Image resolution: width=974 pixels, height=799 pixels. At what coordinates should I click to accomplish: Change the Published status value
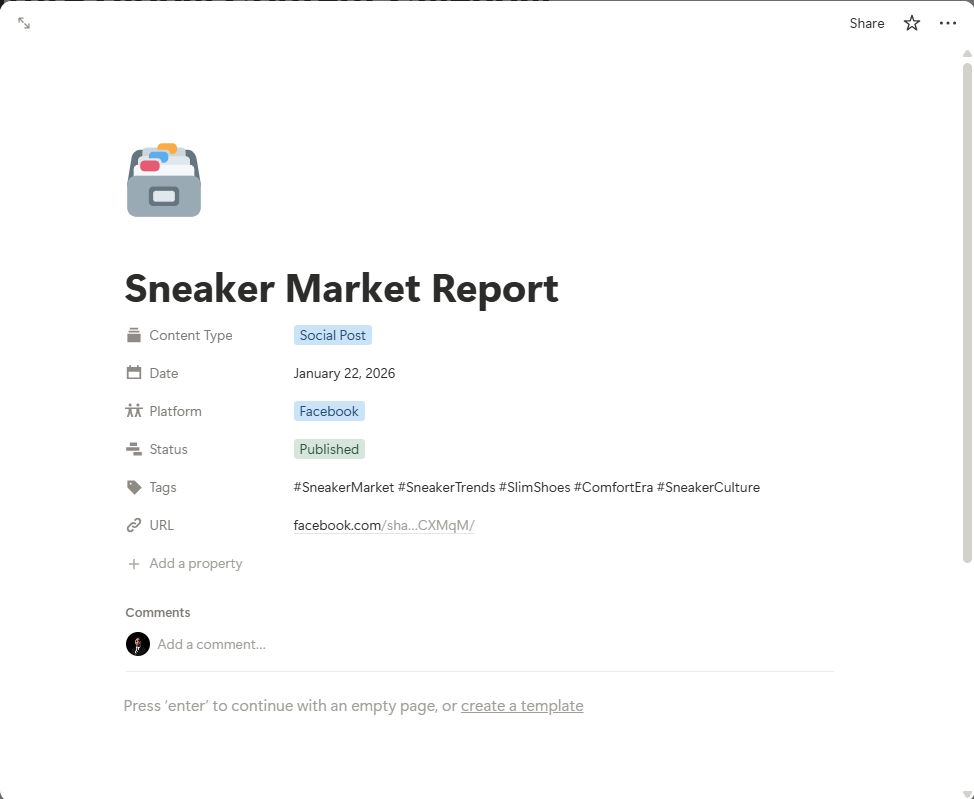pos(329,450)
